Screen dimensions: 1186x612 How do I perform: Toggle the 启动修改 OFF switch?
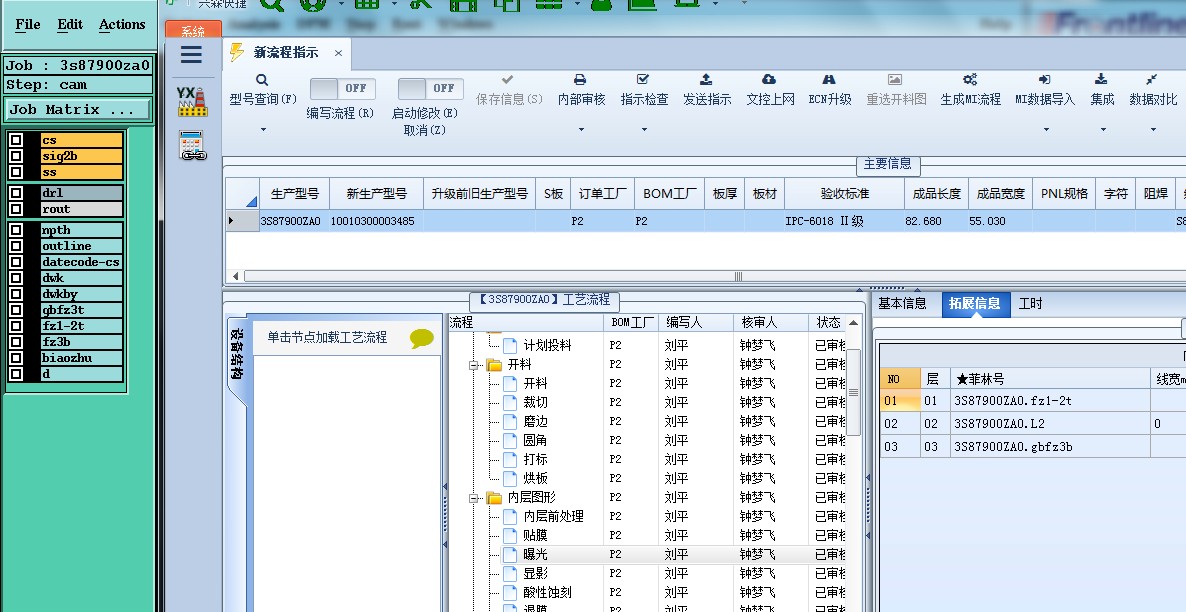430,89
